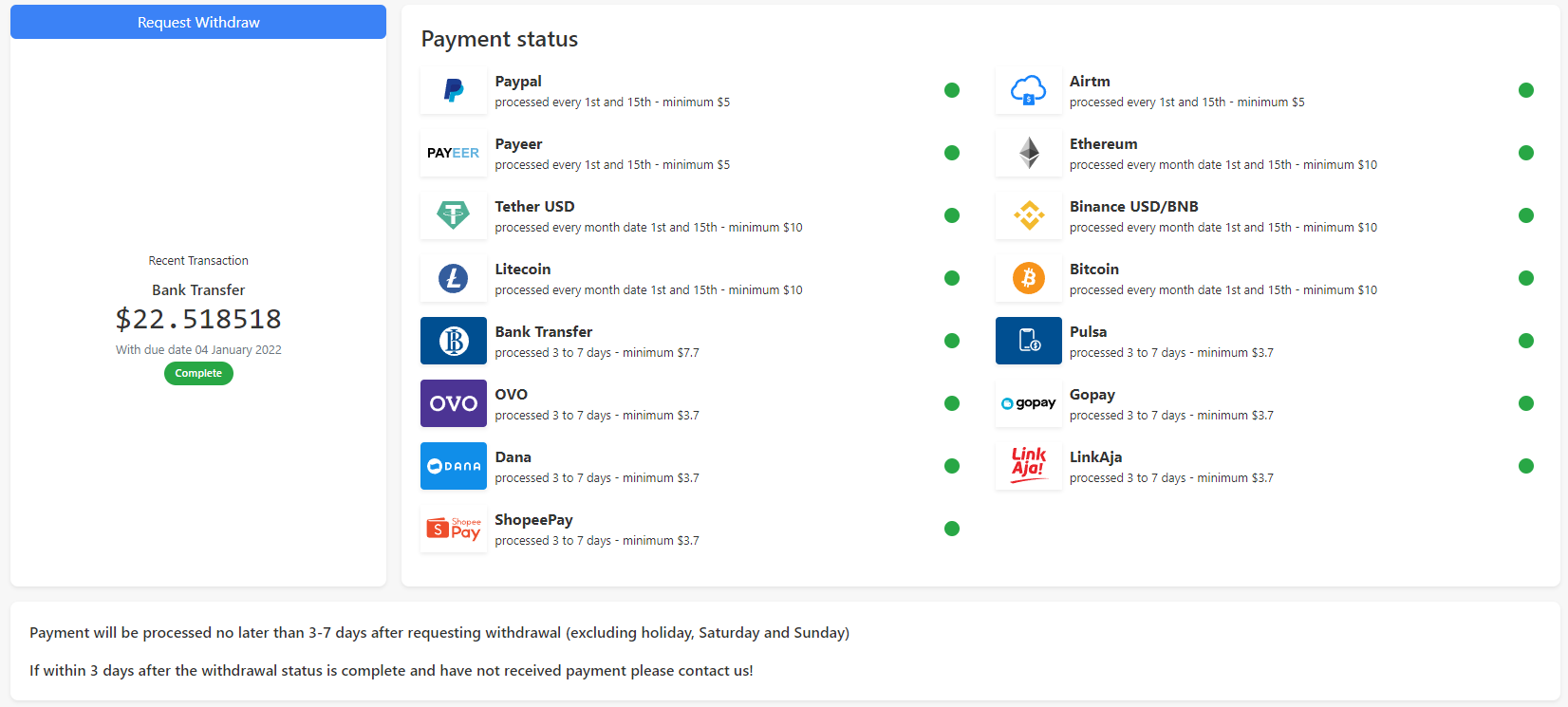
Task: Click the Ethereum payment name
Action: pos(1104,144)
